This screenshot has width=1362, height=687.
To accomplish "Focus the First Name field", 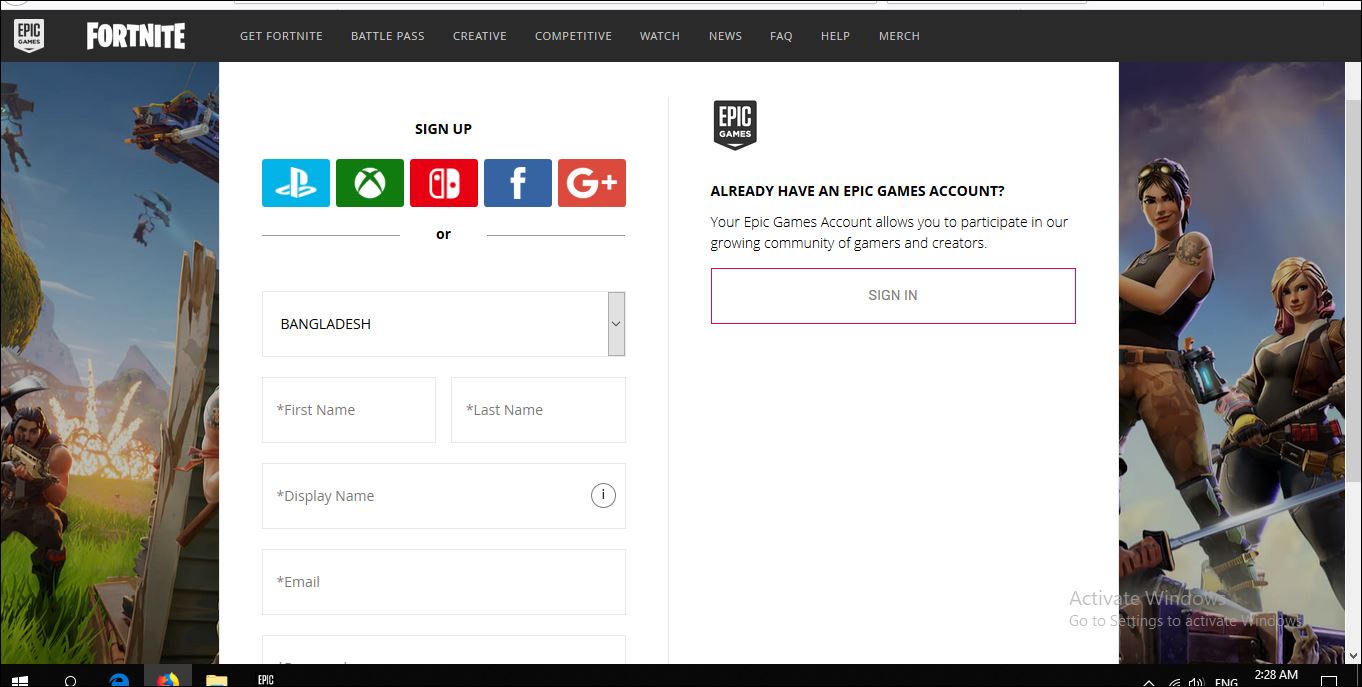I will (349, 410).
